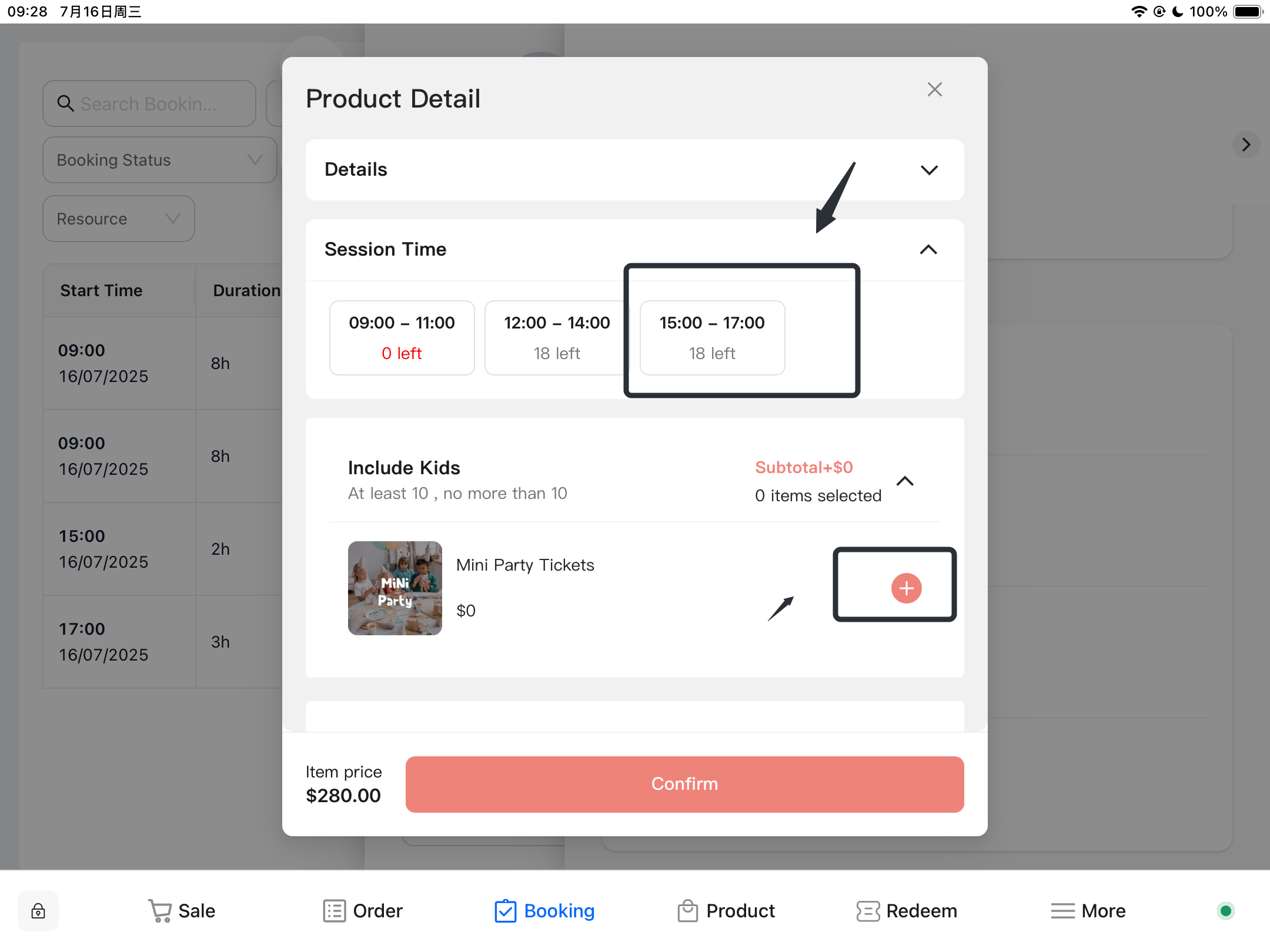This screenshot has width=1270, height=952.
Task: Collapse the Session Time section
Action: point(928,250)
